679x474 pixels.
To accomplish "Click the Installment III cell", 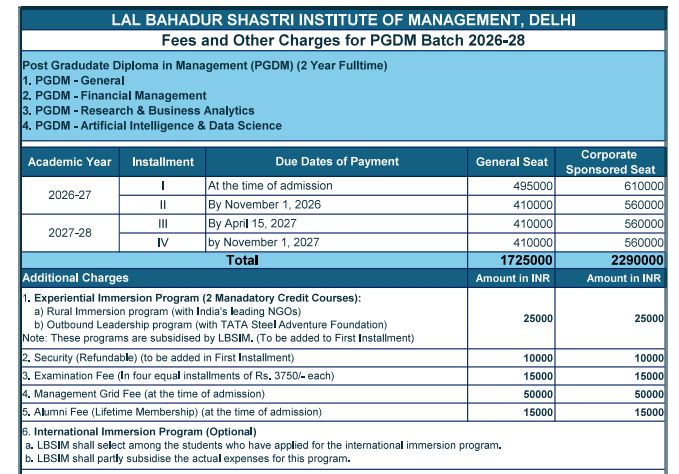I will (x=162, y=224).
